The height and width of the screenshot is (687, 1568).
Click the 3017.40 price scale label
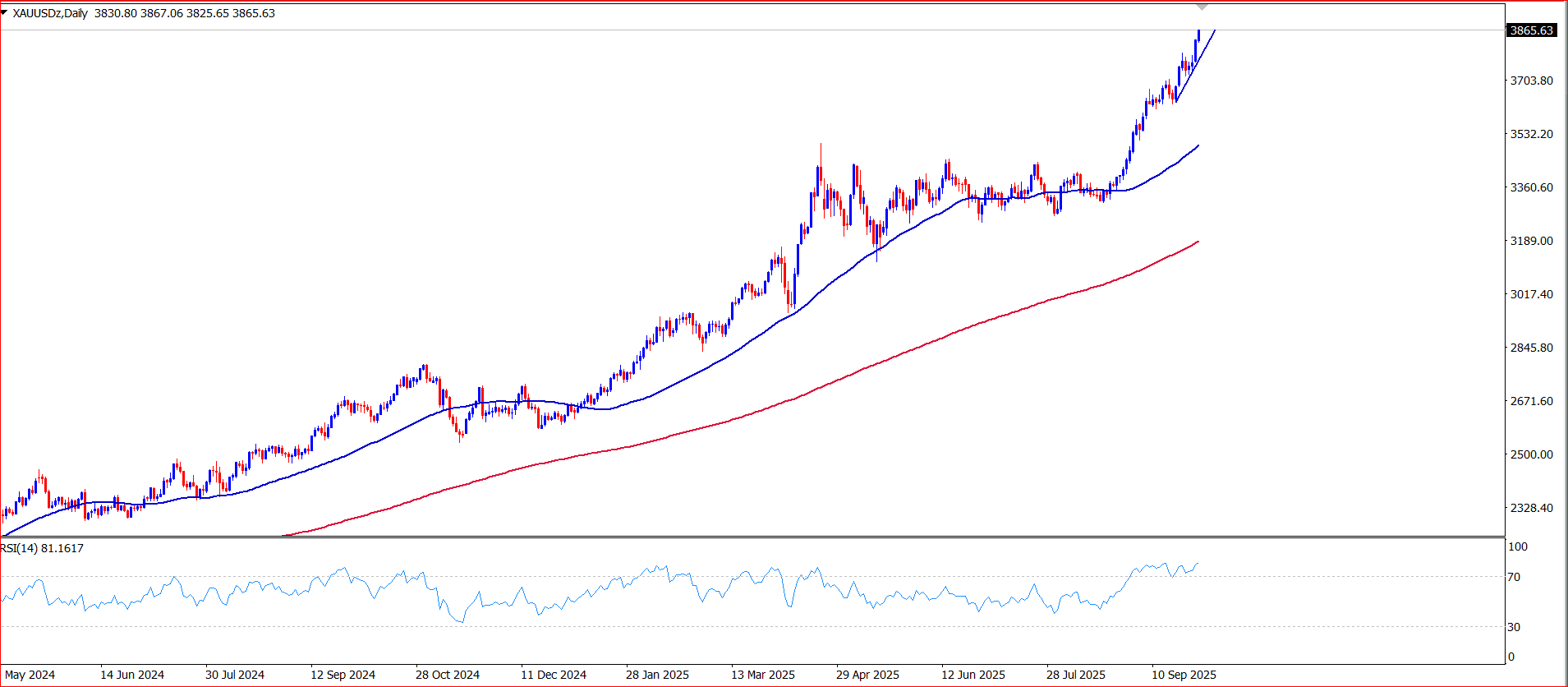[x=1532, y=294]
